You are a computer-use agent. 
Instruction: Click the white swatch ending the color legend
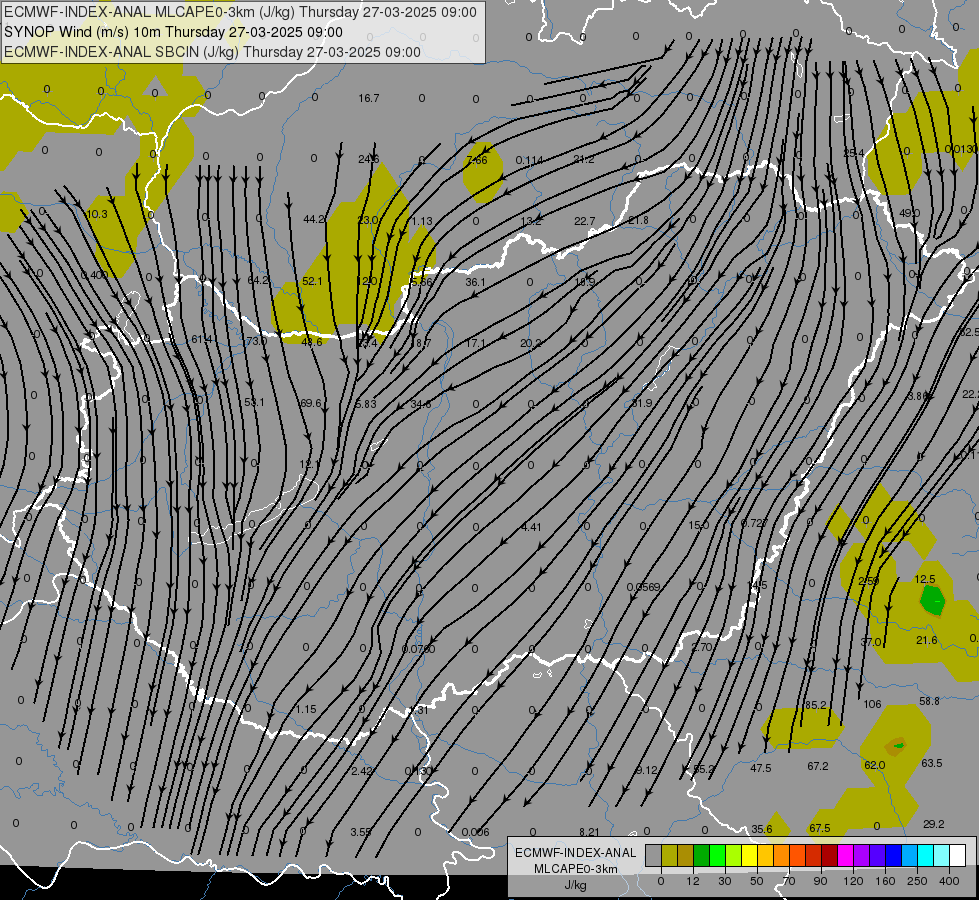pyautogui.click(x=958, y=856)
